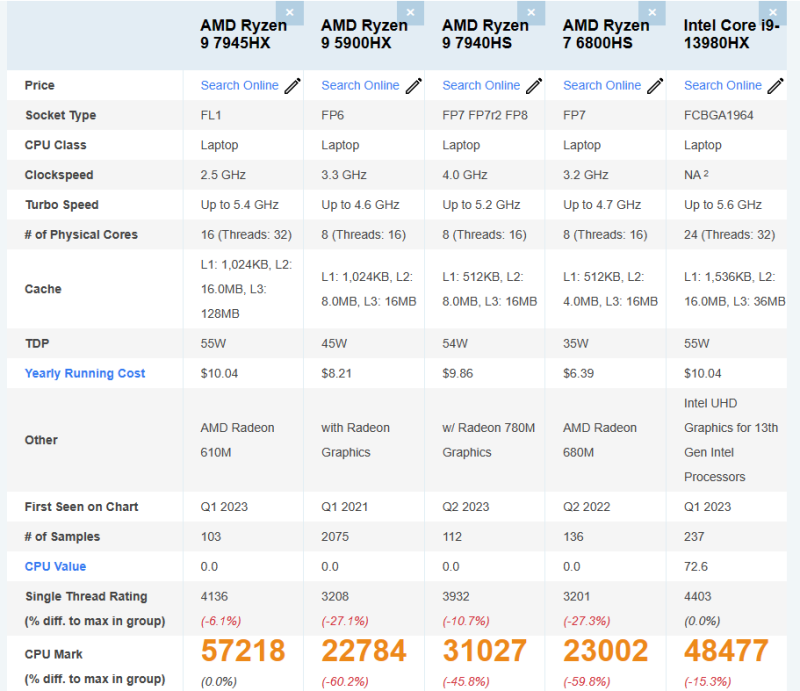Remove AMD Ryzen 9 5900HX column
Screen dimensions: 800x691
pyautogui.click(x=410, y=13)
